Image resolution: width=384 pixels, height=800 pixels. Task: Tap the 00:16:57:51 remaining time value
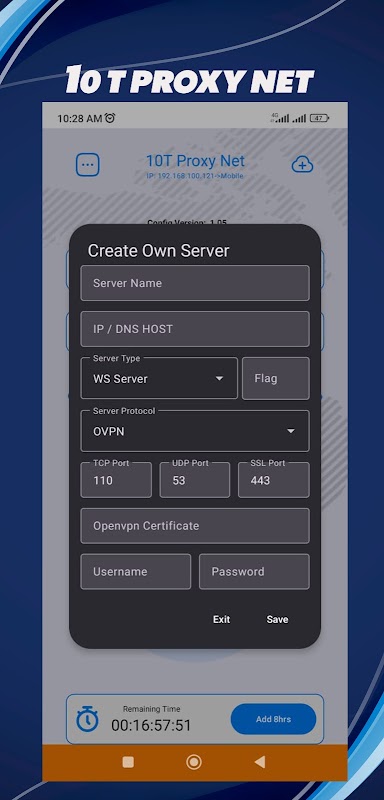151,726
